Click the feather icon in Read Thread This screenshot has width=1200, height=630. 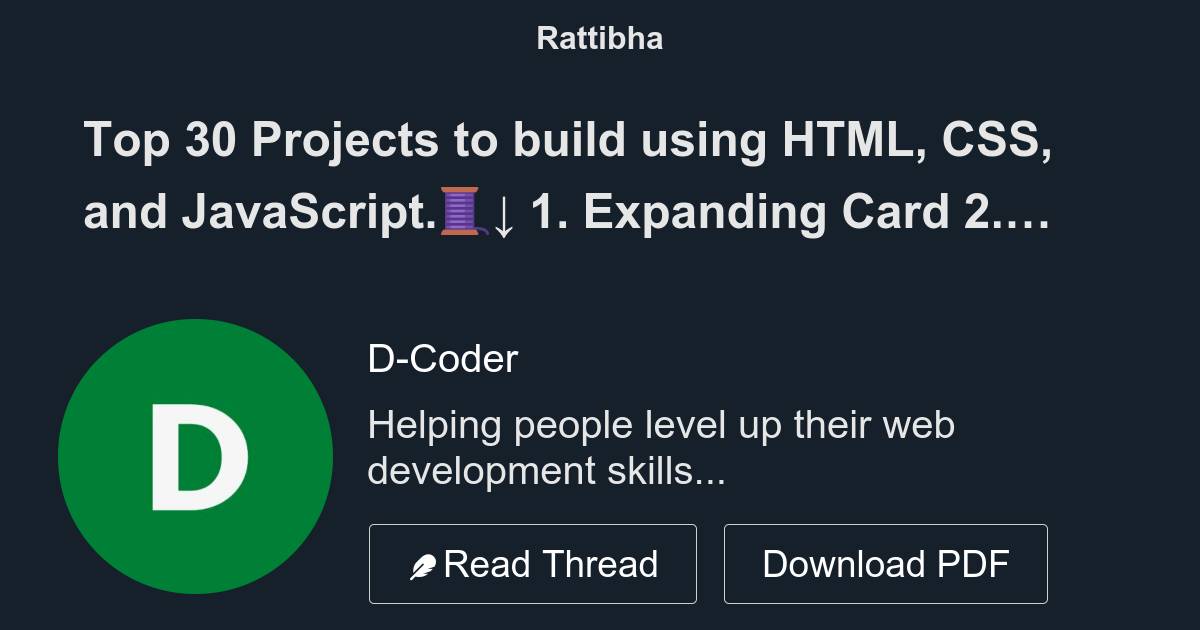(424, 567)
